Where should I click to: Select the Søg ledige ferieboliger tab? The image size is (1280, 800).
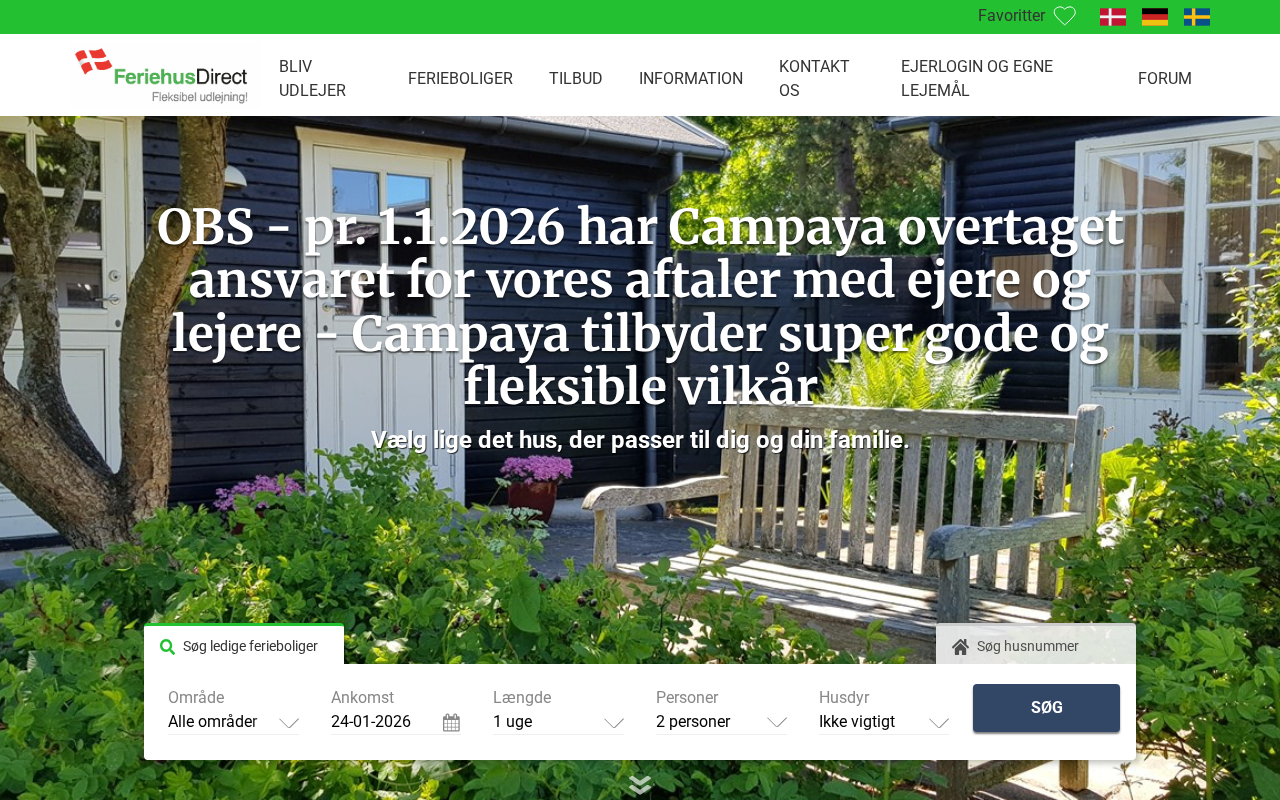244,645
